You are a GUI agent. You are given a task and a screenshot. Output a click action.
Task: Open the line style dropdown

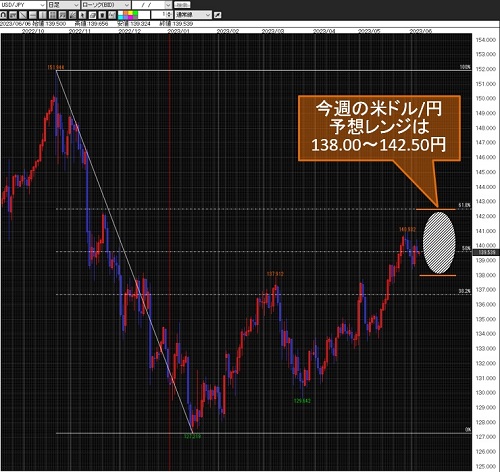click(193, 15)
